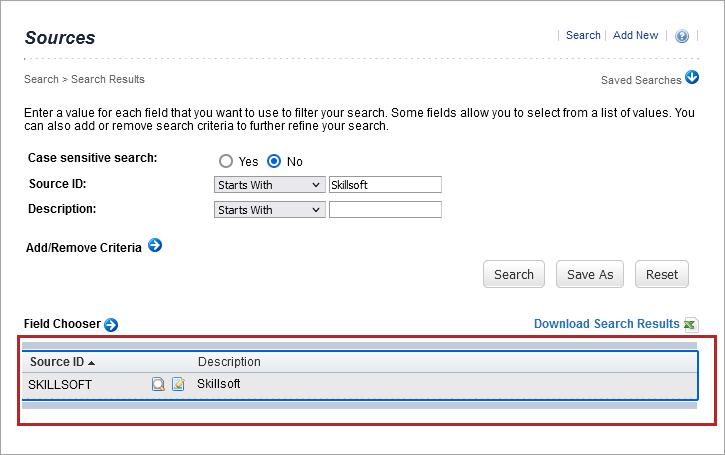This screenshot has height=455, width=725.
Task: Click the Excel export icon
Action: coord(690,324)
